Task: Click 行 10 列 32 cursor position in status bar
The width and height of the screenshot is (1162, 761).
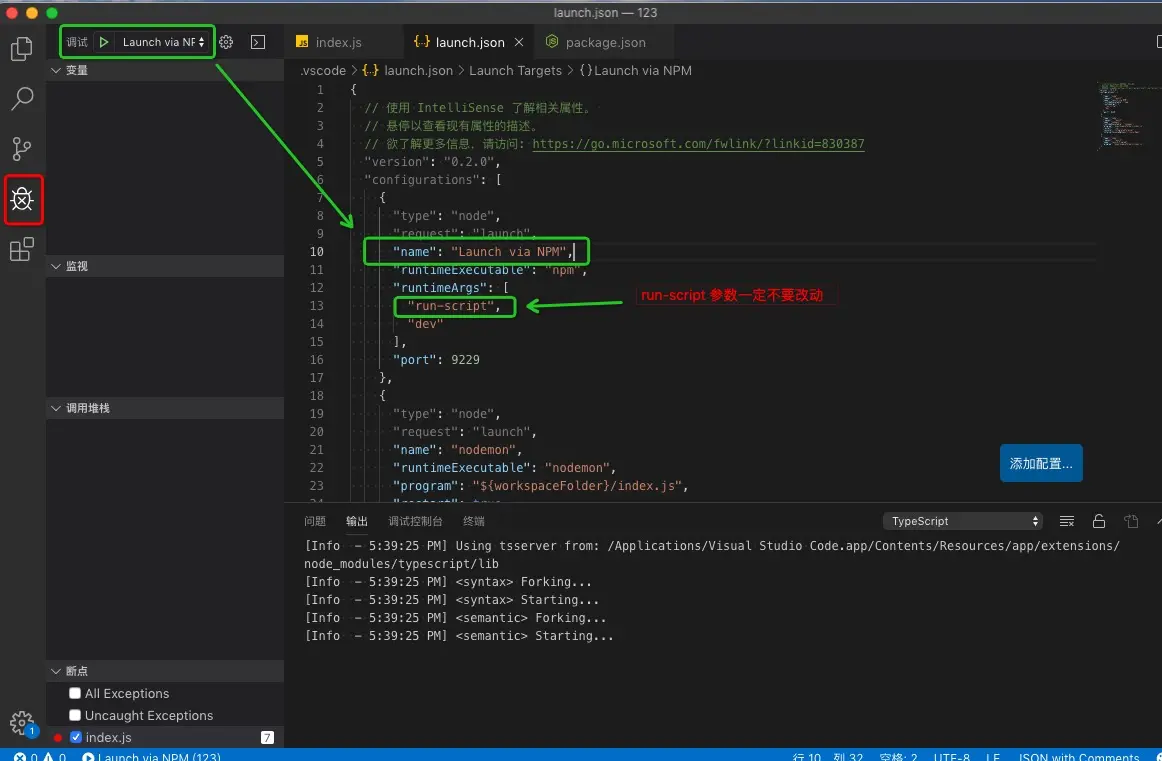Action: (x=828, y=757)
